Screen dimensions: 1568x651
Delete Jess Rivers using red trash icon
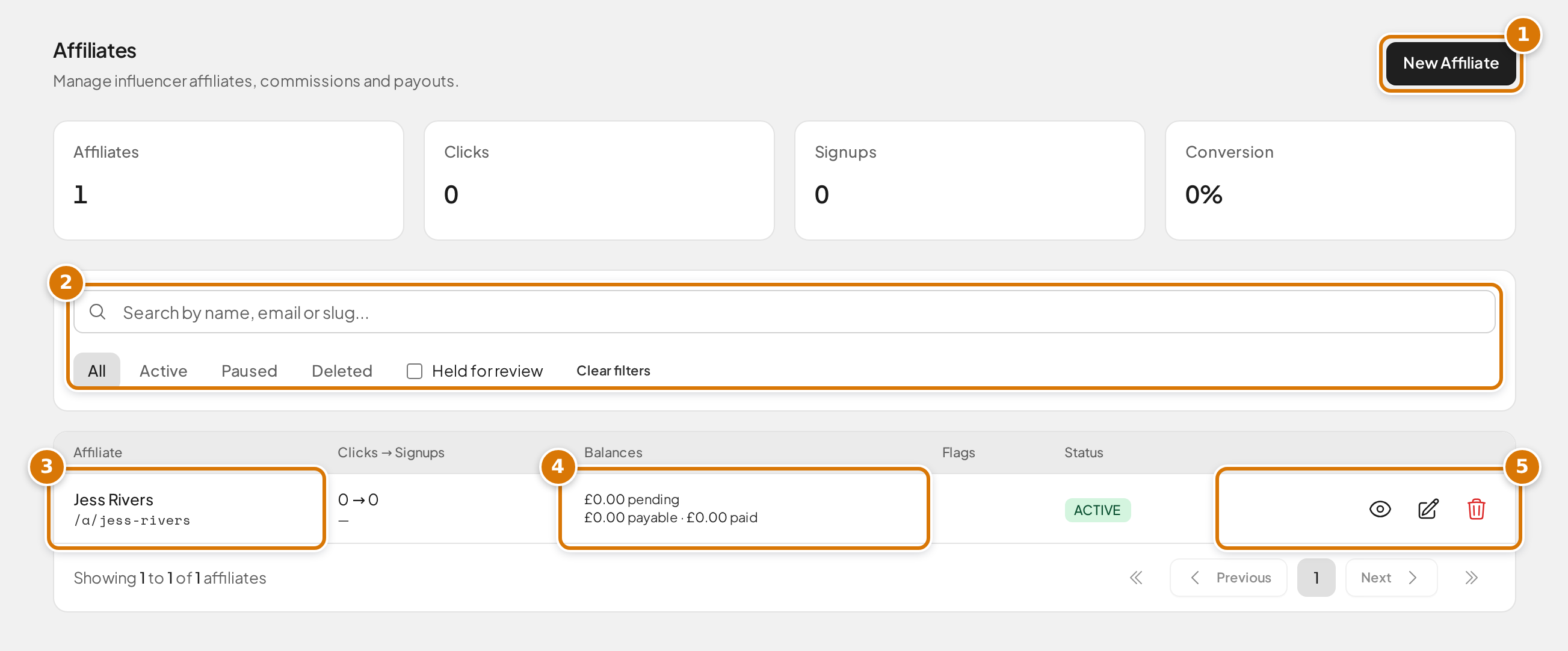(x=1476, y=509)
